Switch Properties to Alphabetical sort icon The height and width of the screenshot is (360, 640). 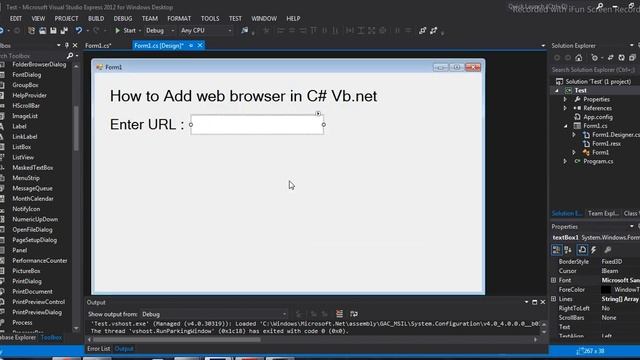[x=568, y=250]
